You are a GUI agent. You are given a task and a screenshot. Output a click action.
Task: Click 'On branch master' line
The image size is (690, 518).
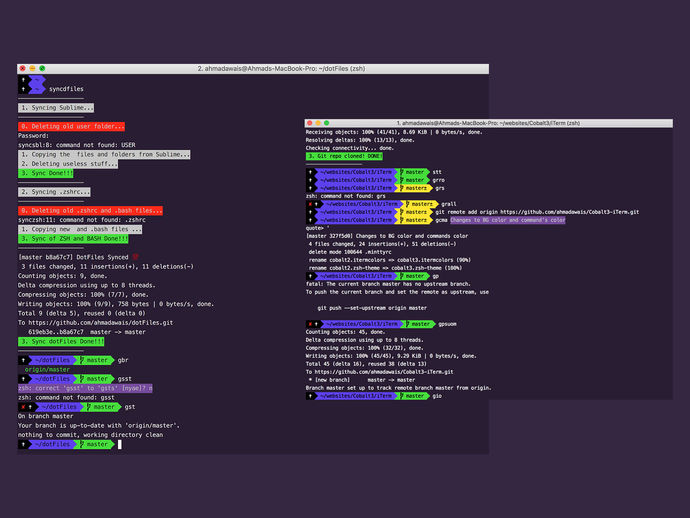point(45,416)
